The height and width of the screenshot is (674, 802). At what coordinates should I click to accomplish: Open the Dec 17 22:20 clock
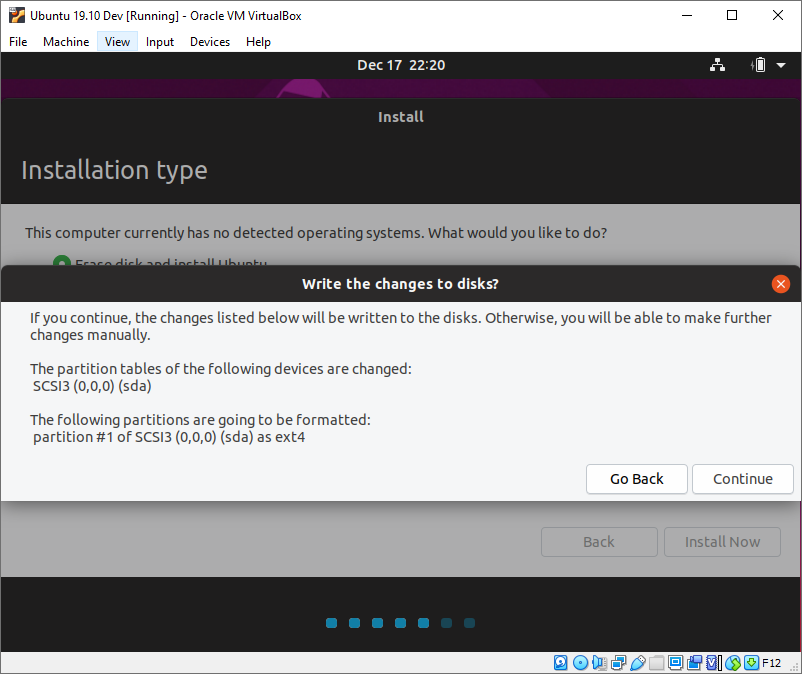click(x=401, y=65)
